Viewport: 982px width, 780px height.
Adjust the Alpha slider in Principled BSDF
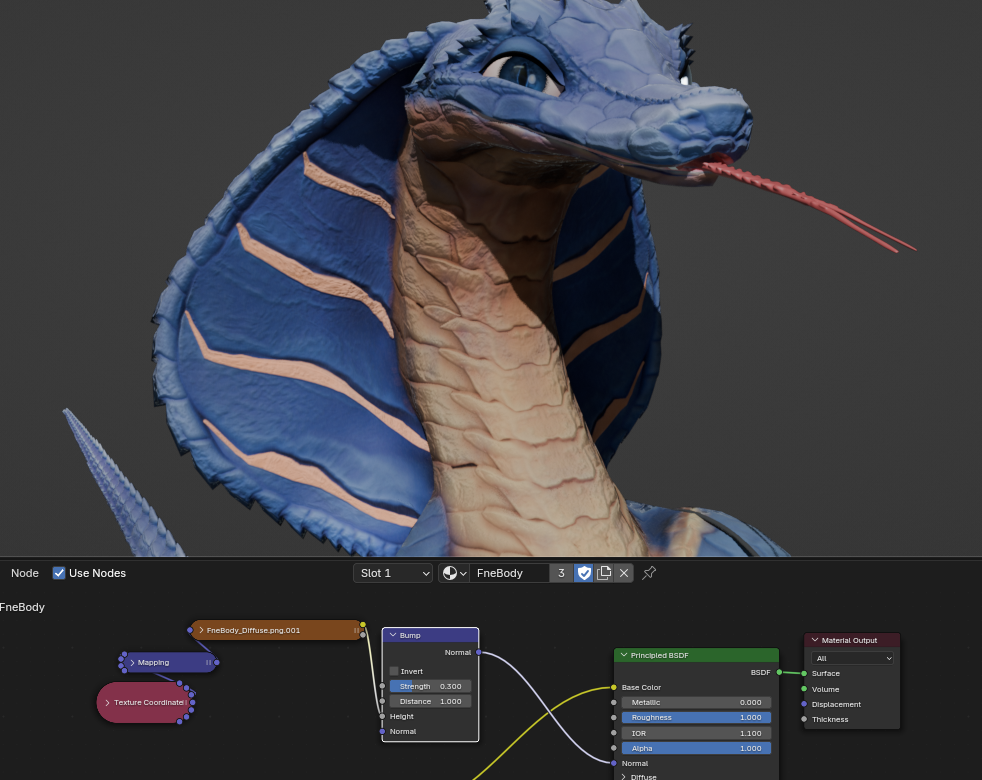click(x=696, y=748)
